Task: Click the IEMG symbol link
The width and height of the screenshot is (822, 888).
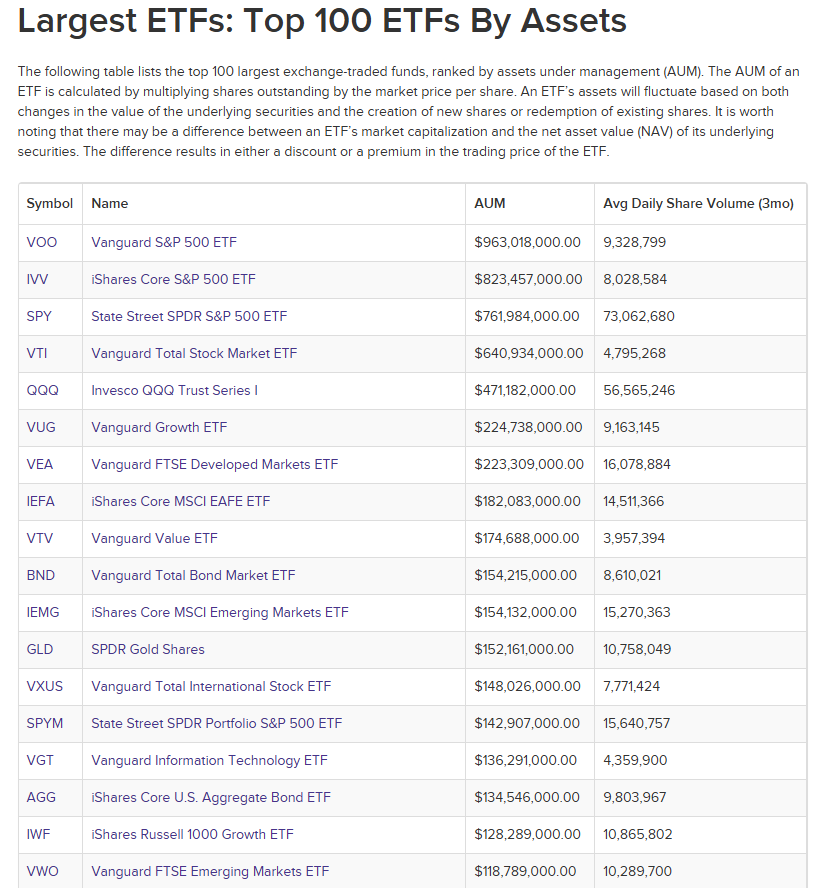Action: pos(43,612)
